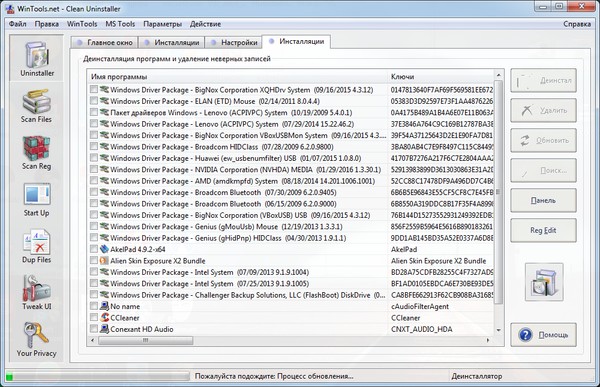This screenshot has width=600, height=387.
Task: Open the Dup Files tool
Action: point(37,246)
